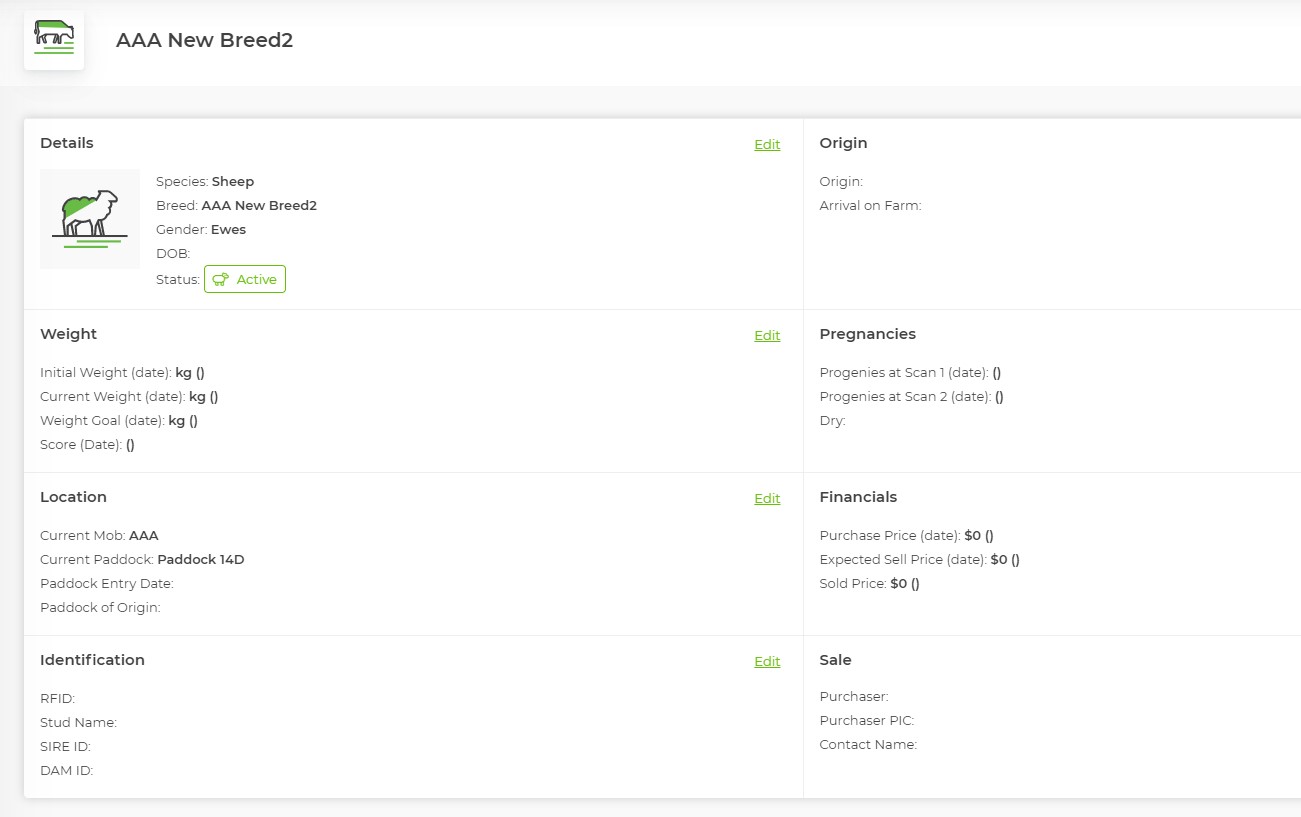Click the Financials section heading
1301x817 pixels.
tap(858, 497)
